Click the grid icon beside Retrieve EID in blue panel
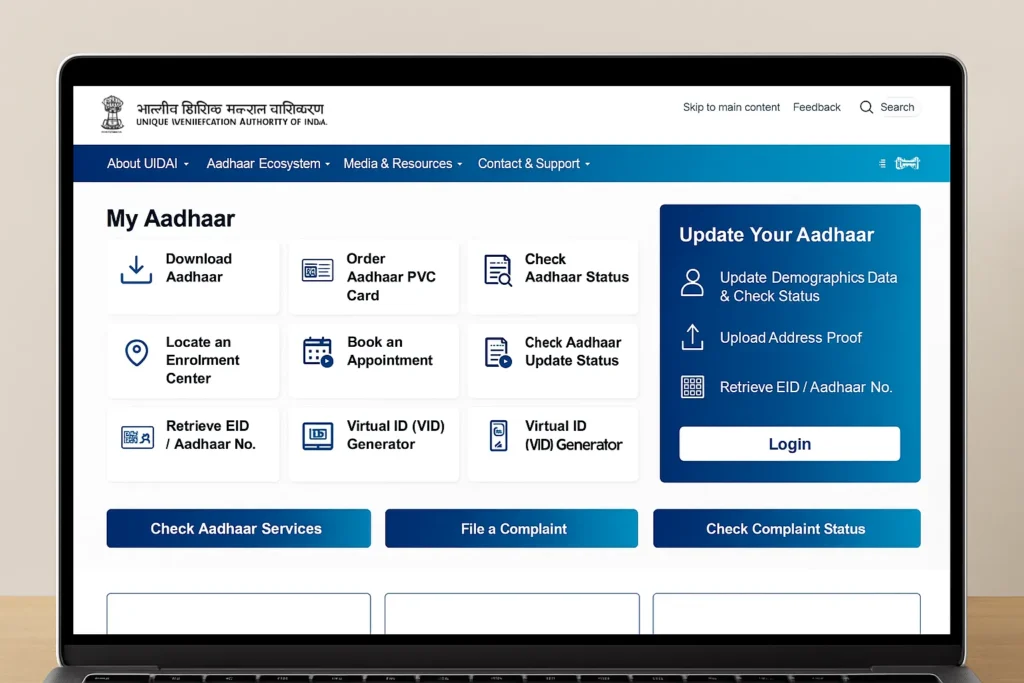1024x683 pixels. [692, 387]
